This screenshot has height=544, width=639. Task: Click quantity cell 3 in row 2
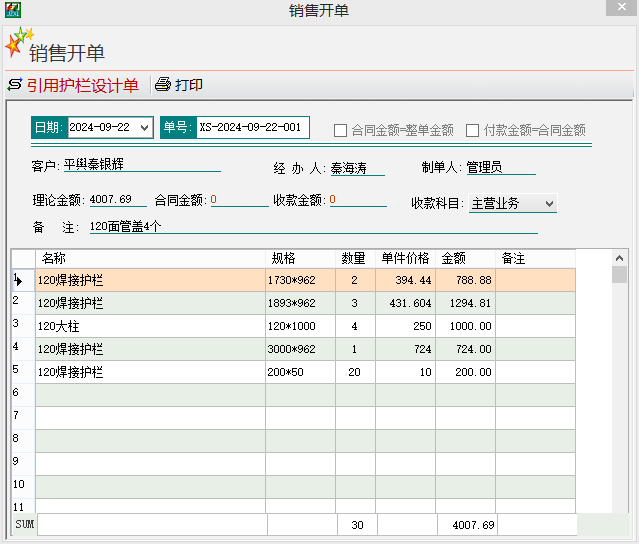pyautogui.click(x=355, y=303)
